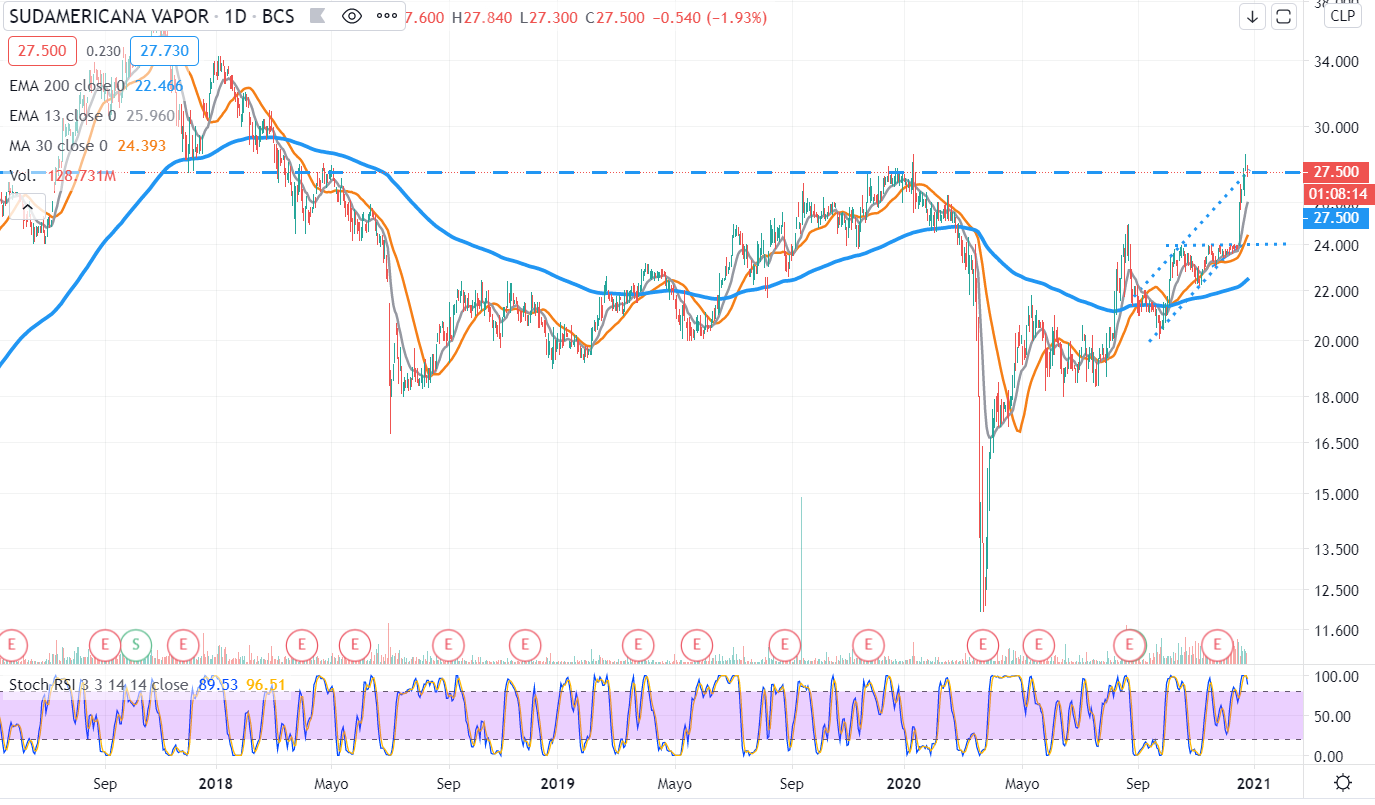Click the blue 27.500 label on the price axis
This screenshot has width=1375, height=805.
pos(1336,217)
